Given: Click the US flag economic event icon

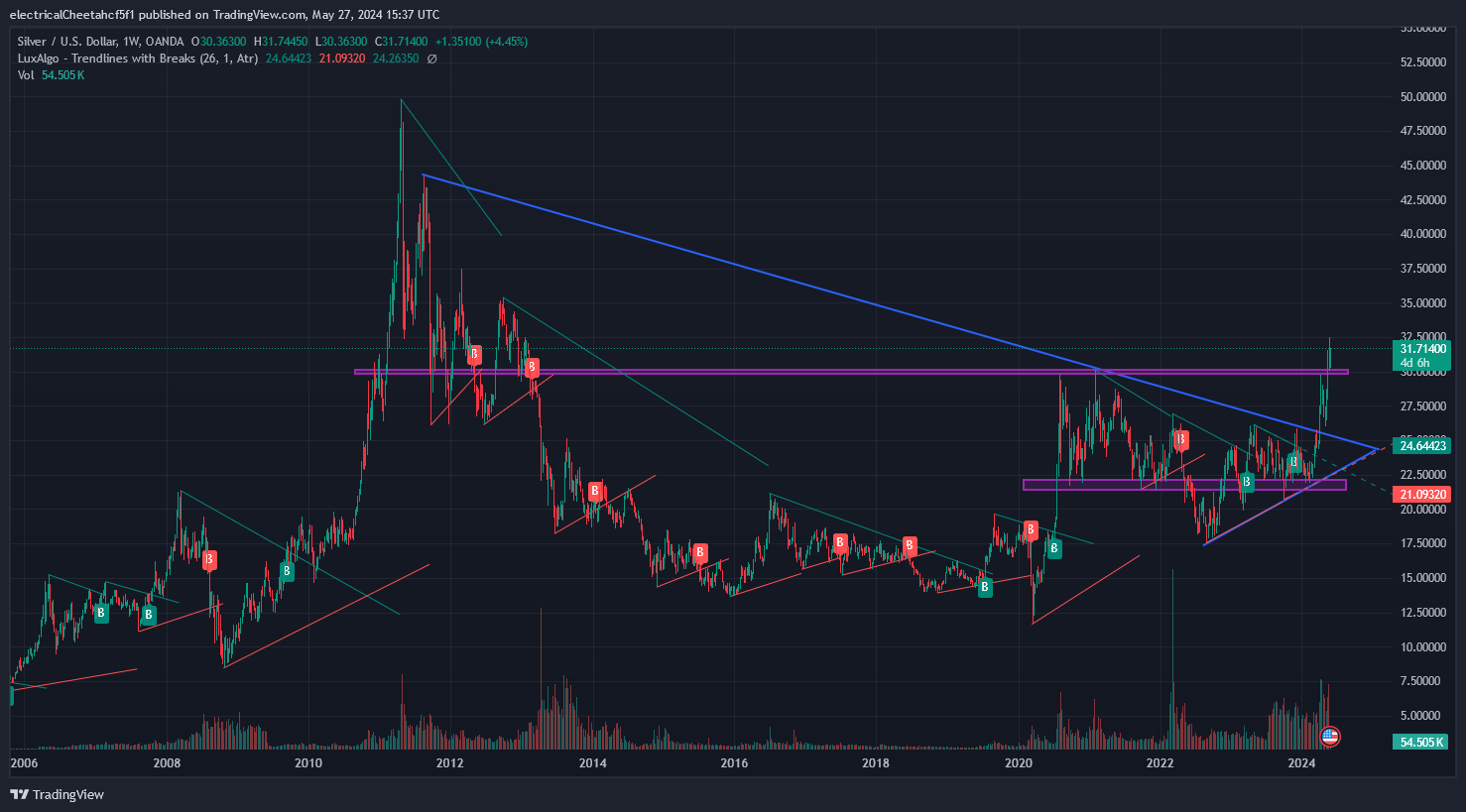Looking at the screenshot, I should point(1330,737).
